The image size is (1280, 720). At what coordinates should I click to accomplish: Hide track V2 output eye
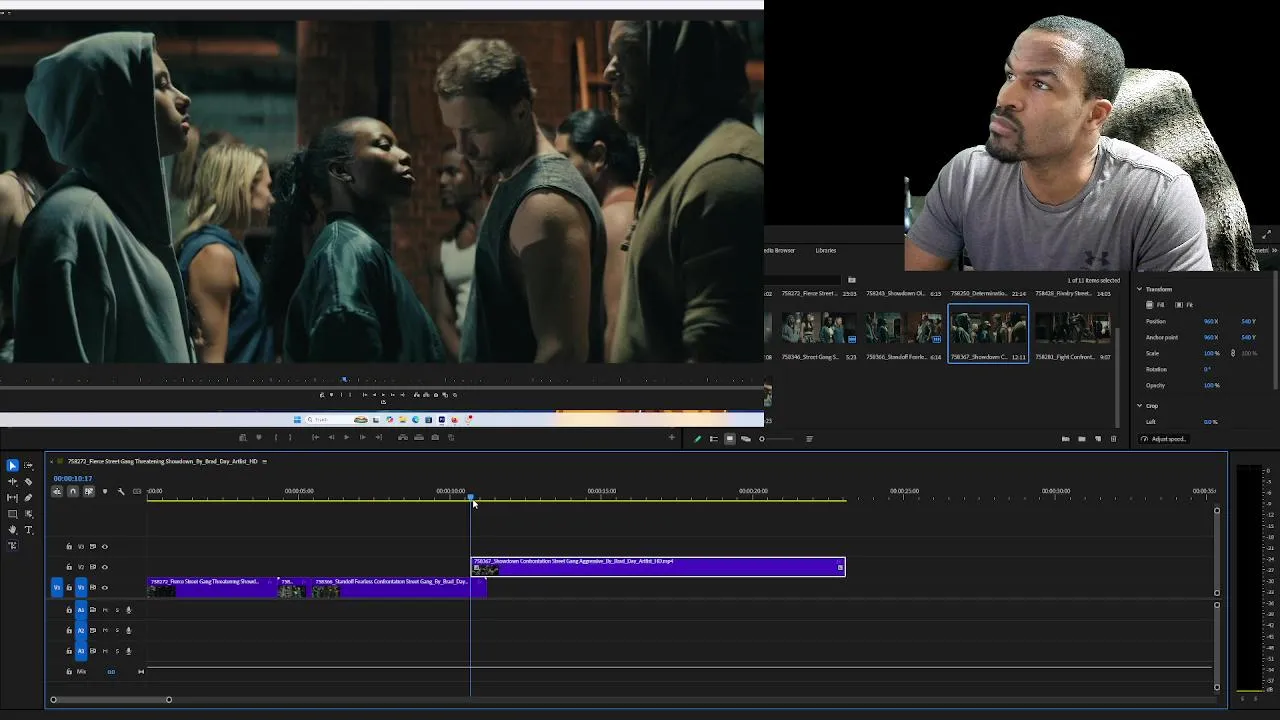click(105, 567)
